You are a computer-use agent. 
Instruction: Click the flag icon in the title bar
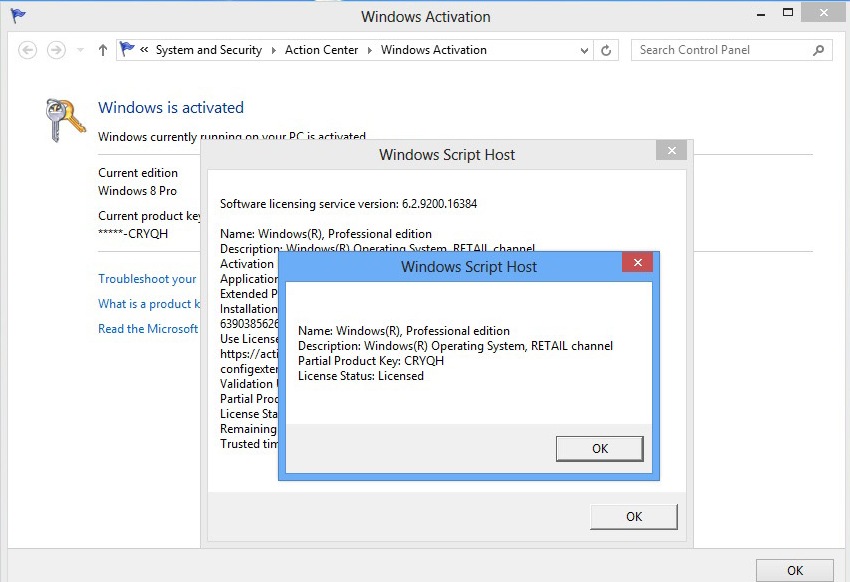point(17,16)
